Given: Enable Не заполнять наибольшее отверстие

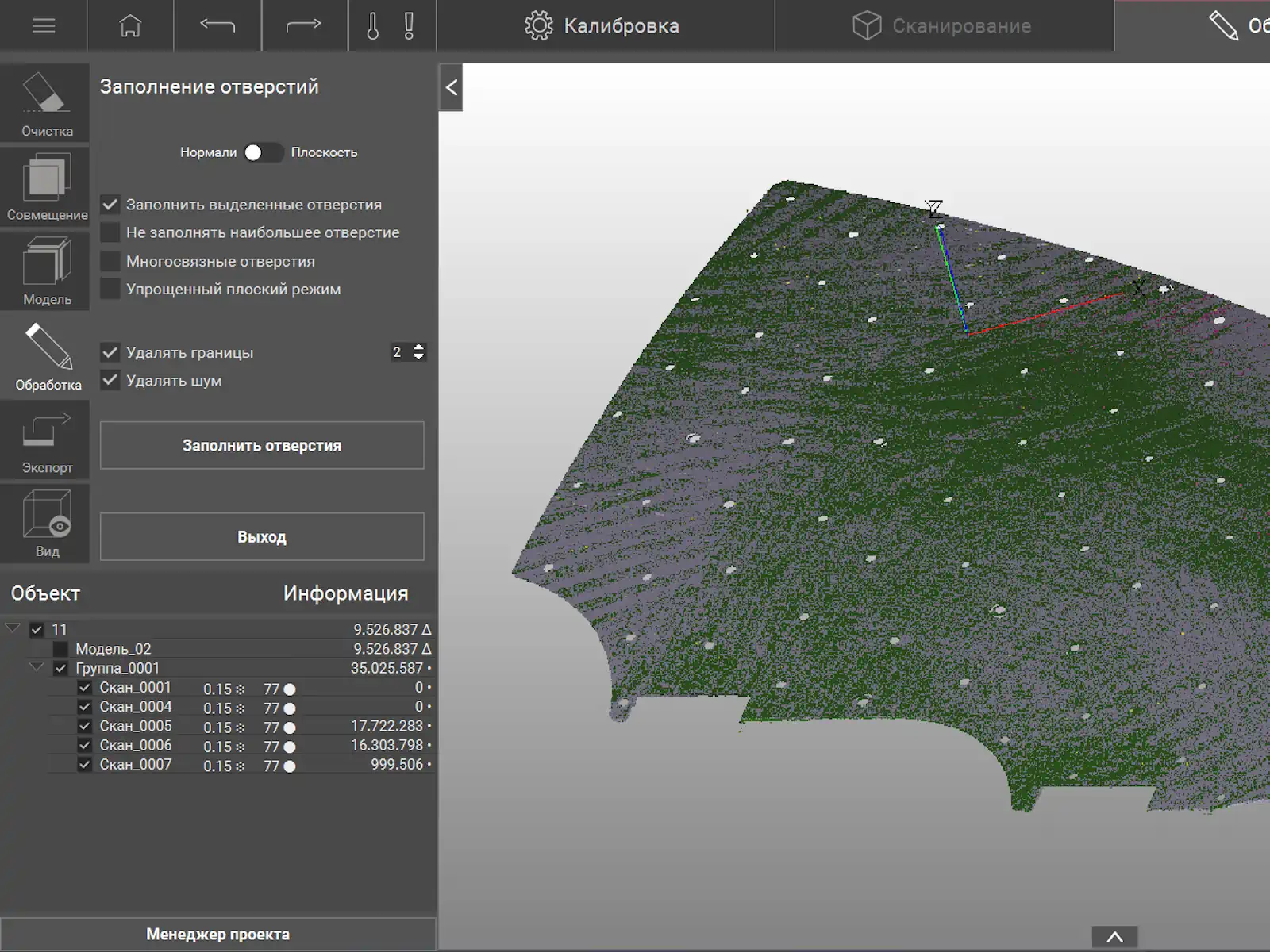Looking at the screenshot, I should click(110, 232).
